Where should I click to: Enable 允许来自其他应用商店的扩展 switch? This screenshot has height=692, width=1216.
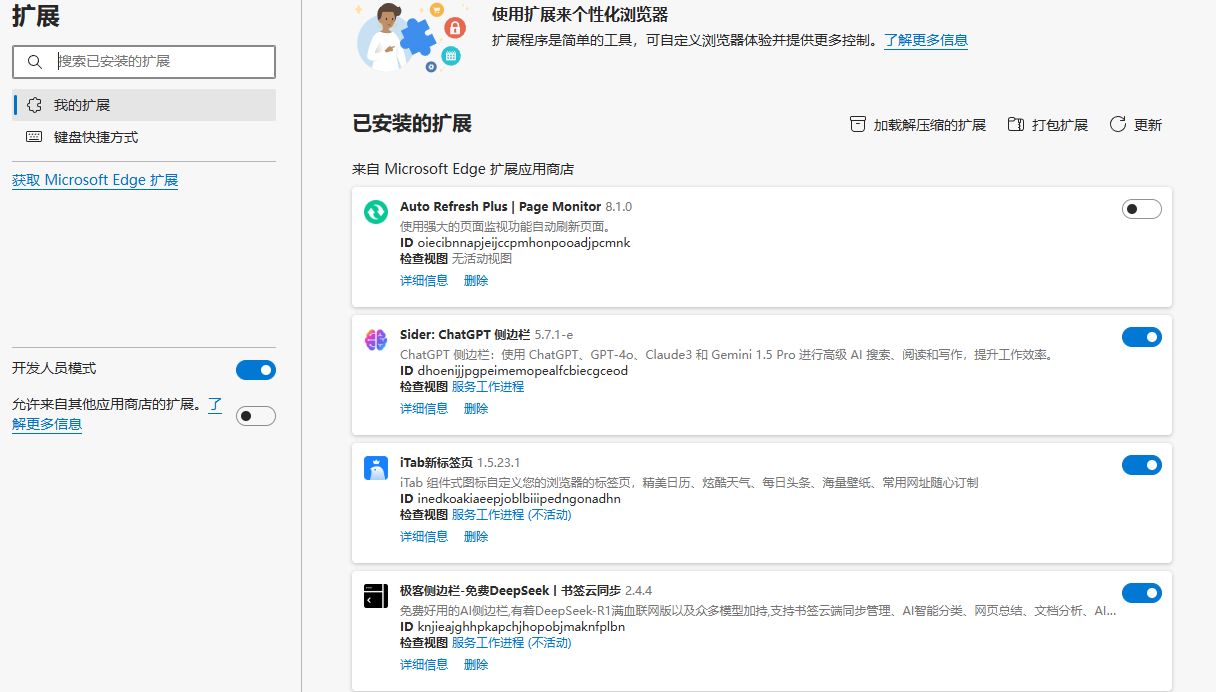[256, 416]
